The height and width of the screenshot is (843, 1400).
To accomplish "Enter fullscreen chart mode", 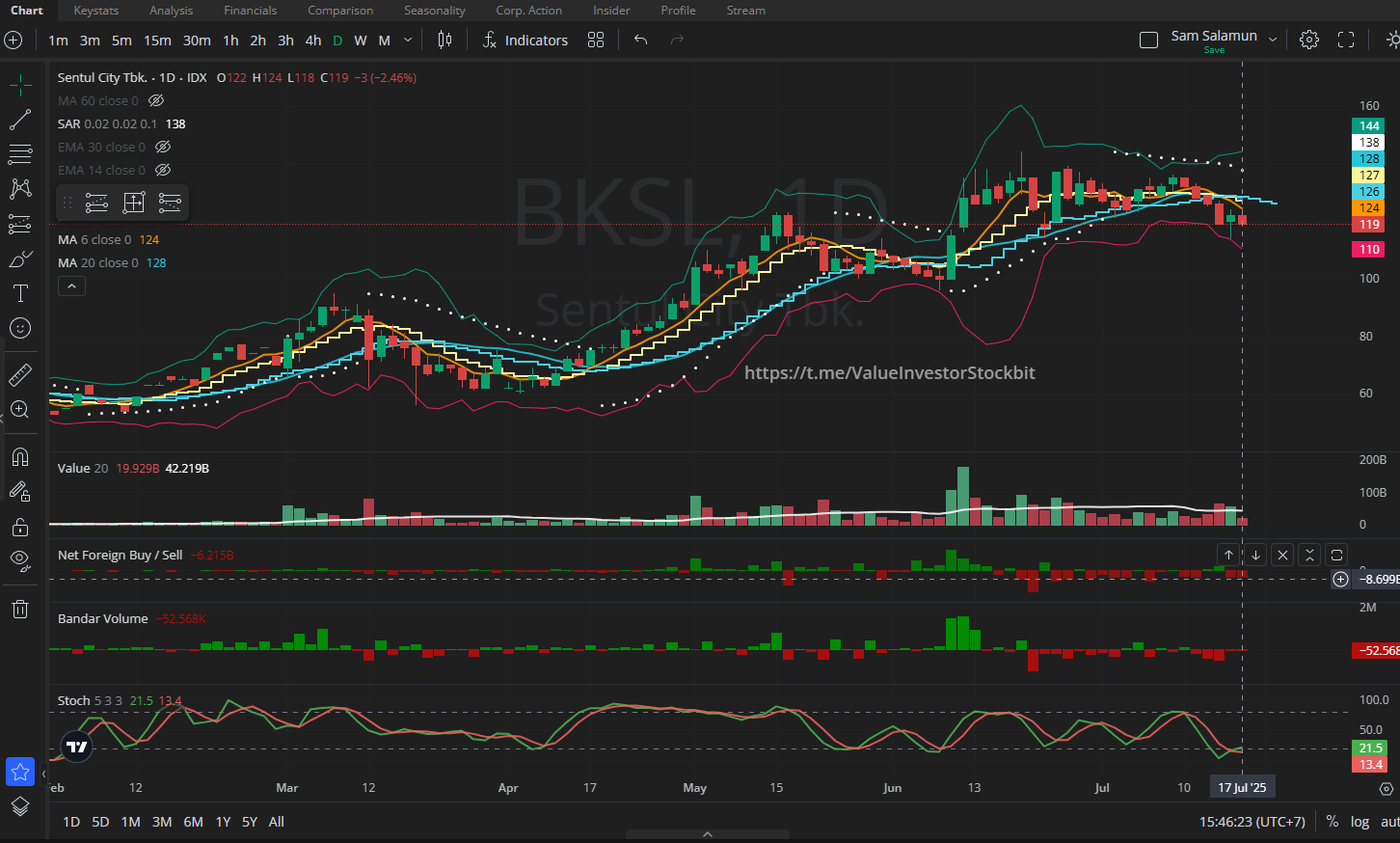I will coord(1346,40).
